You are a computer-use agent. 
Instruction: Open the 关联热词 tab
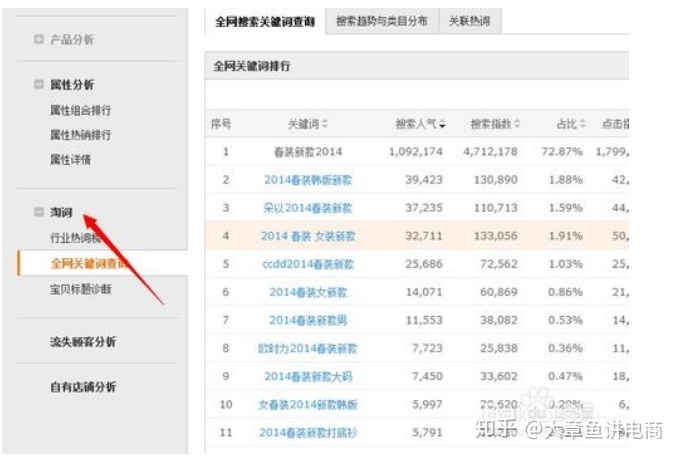coord(469,20)
